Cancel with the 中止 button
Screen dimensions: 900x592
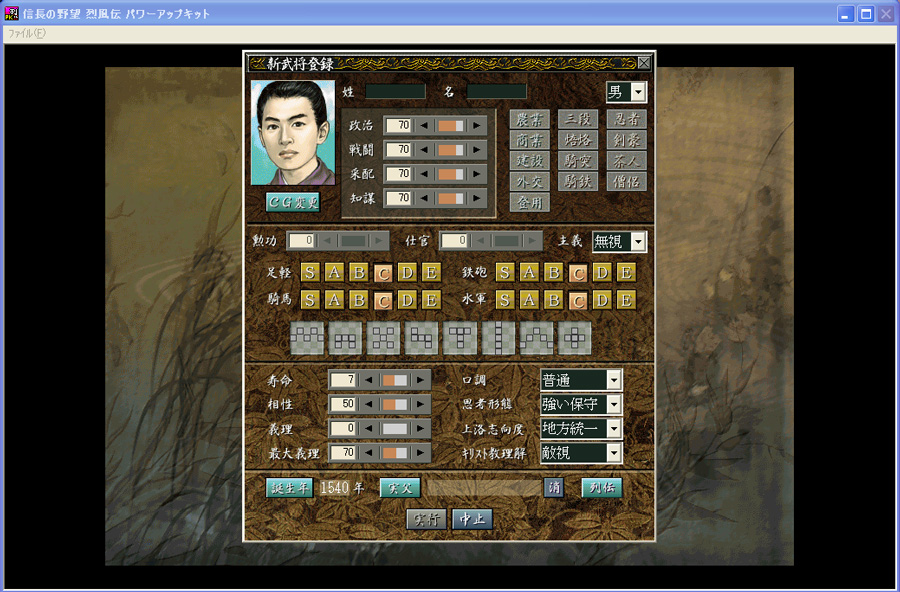(x=472, y=520)
